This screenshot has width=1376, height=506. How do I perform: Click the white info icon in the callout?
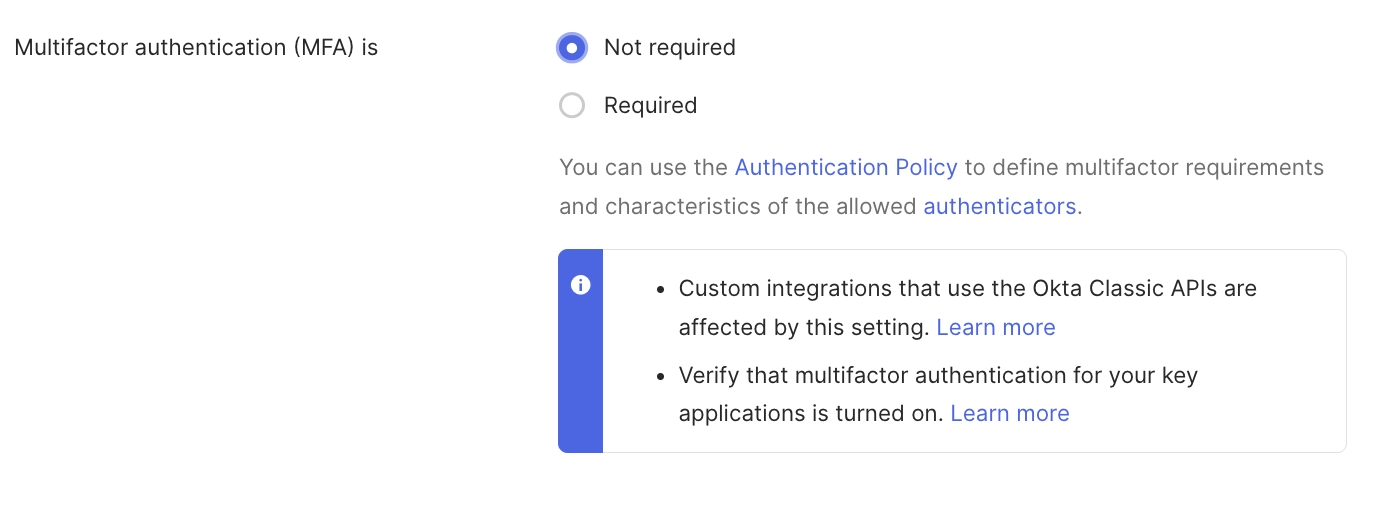click(580, 286)
